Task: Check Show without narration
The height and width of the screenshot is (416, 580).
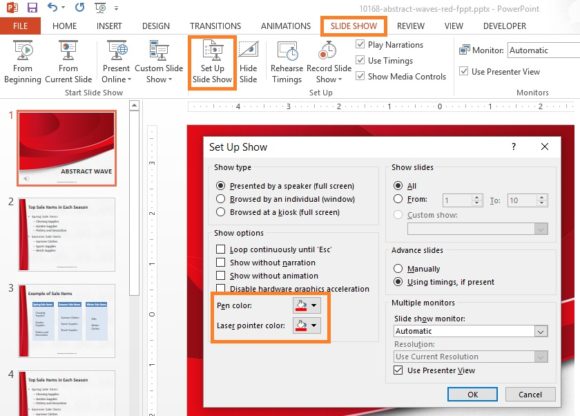Action: point(220,263)
